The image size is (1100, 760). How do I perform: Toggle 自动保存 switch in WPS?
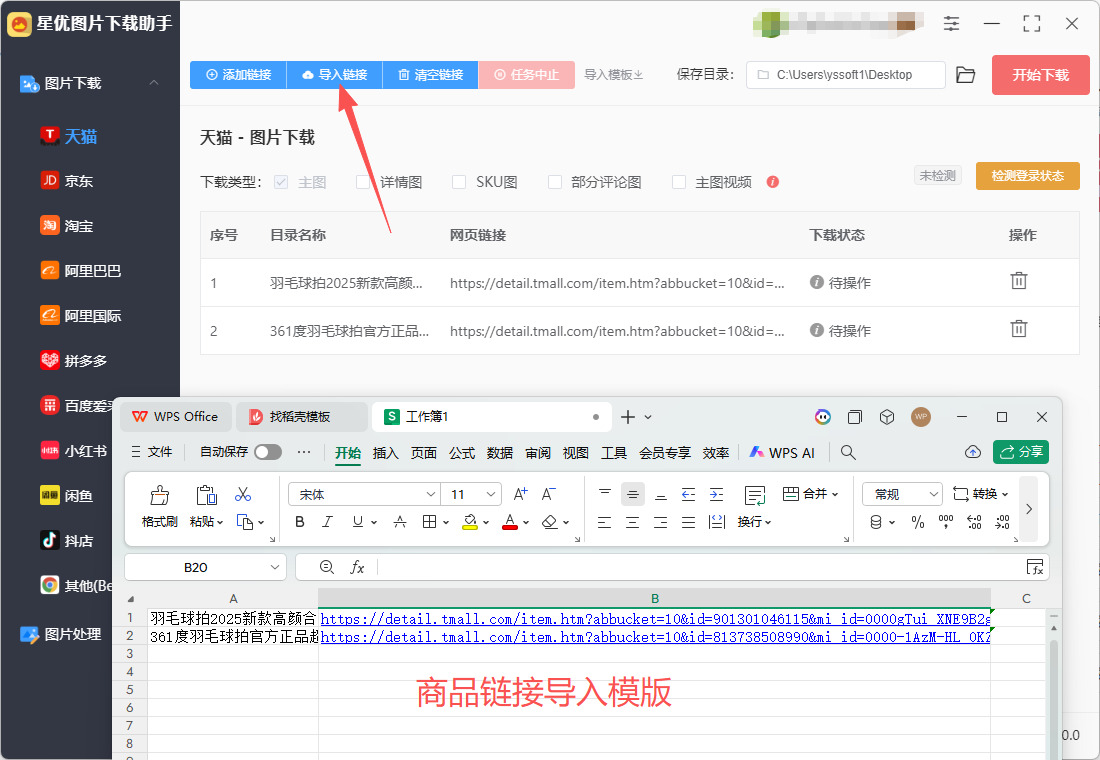point(268,452)
